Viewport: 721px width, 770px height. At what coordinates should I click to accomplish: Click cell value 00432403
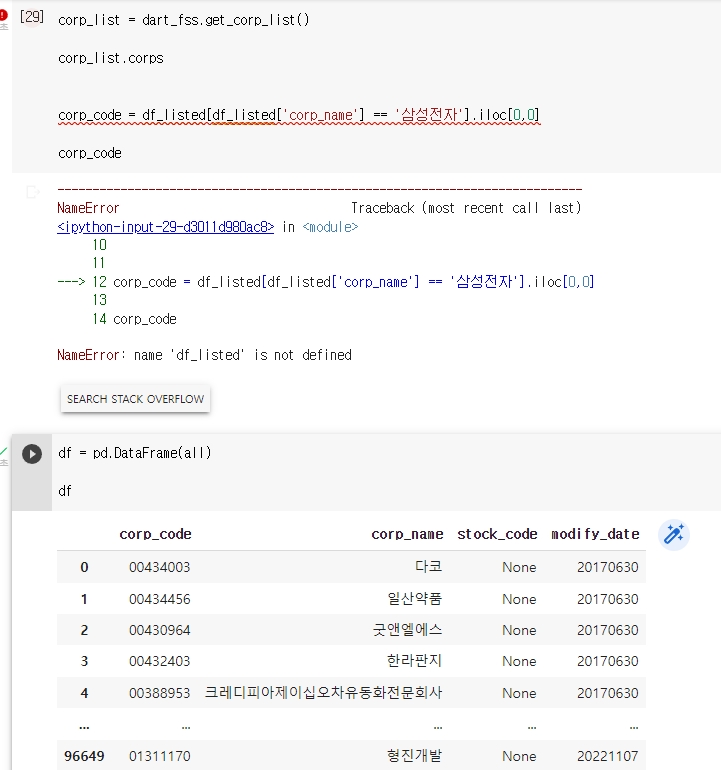tap(160, 661)
